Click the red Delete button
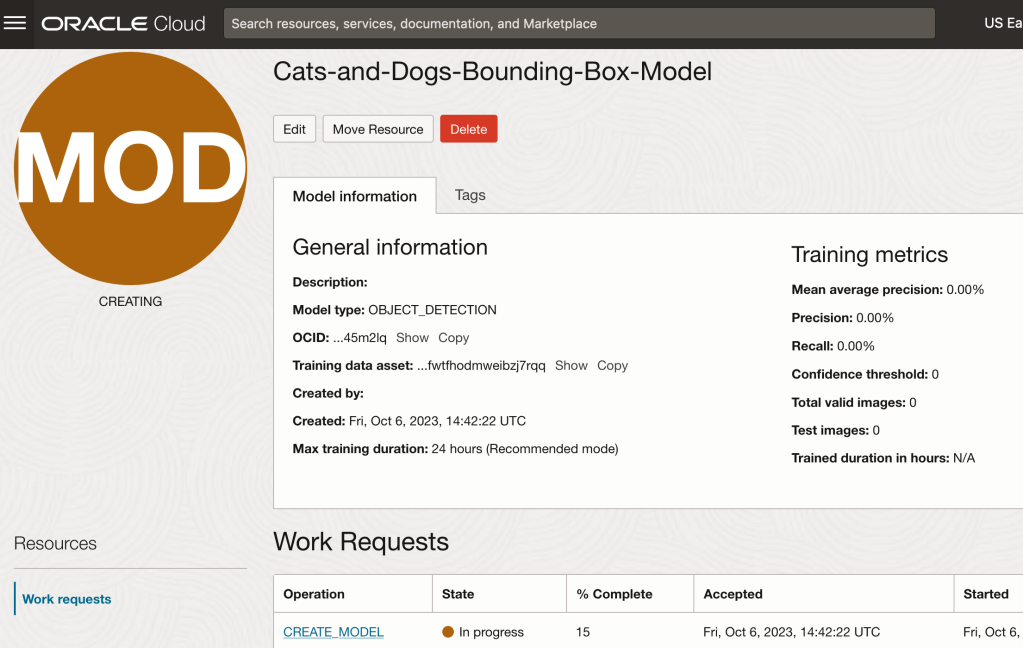The image size is (1023, 648). (468, 129)
